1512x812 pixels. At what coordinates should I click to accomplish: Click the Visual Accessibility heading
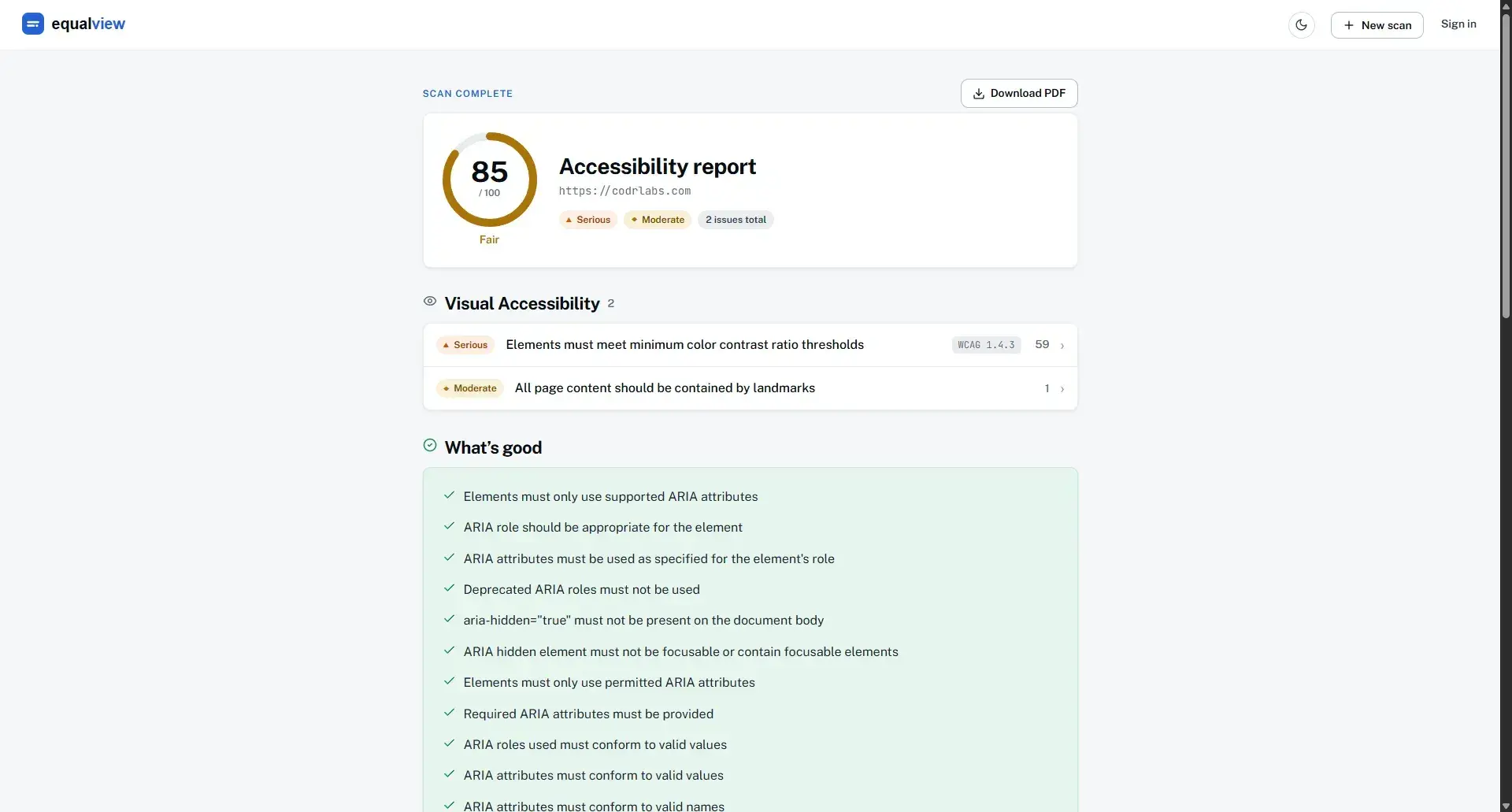click(x=522, y=304)
